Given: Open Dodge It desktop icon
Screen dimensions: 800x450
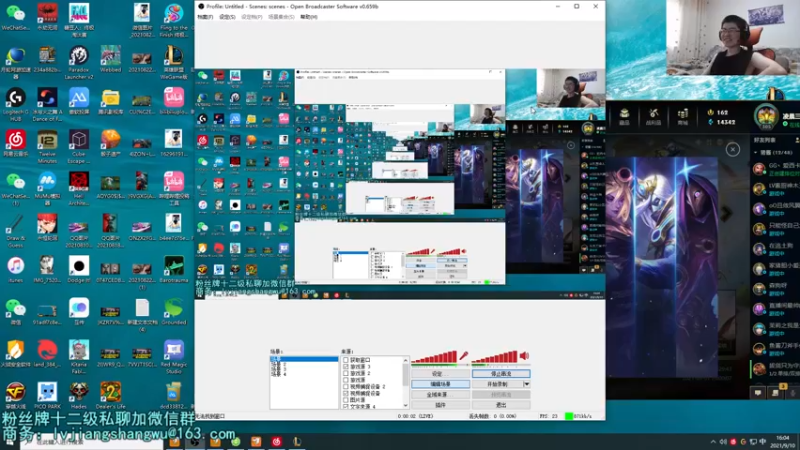Looking at the screenshot, I should click(x=79, y=269).
